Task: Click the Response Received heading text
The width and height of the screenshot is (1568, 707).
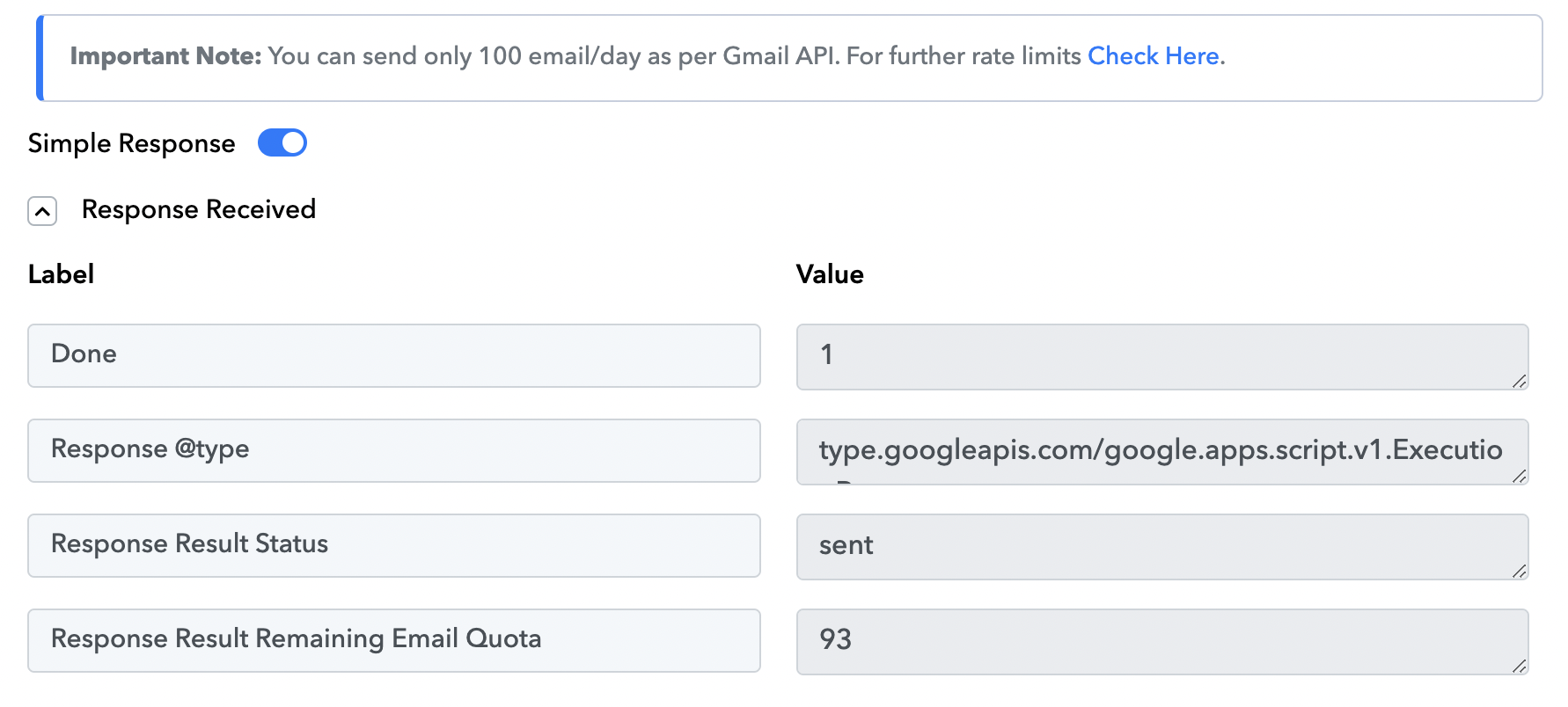Action: (199, 209)
